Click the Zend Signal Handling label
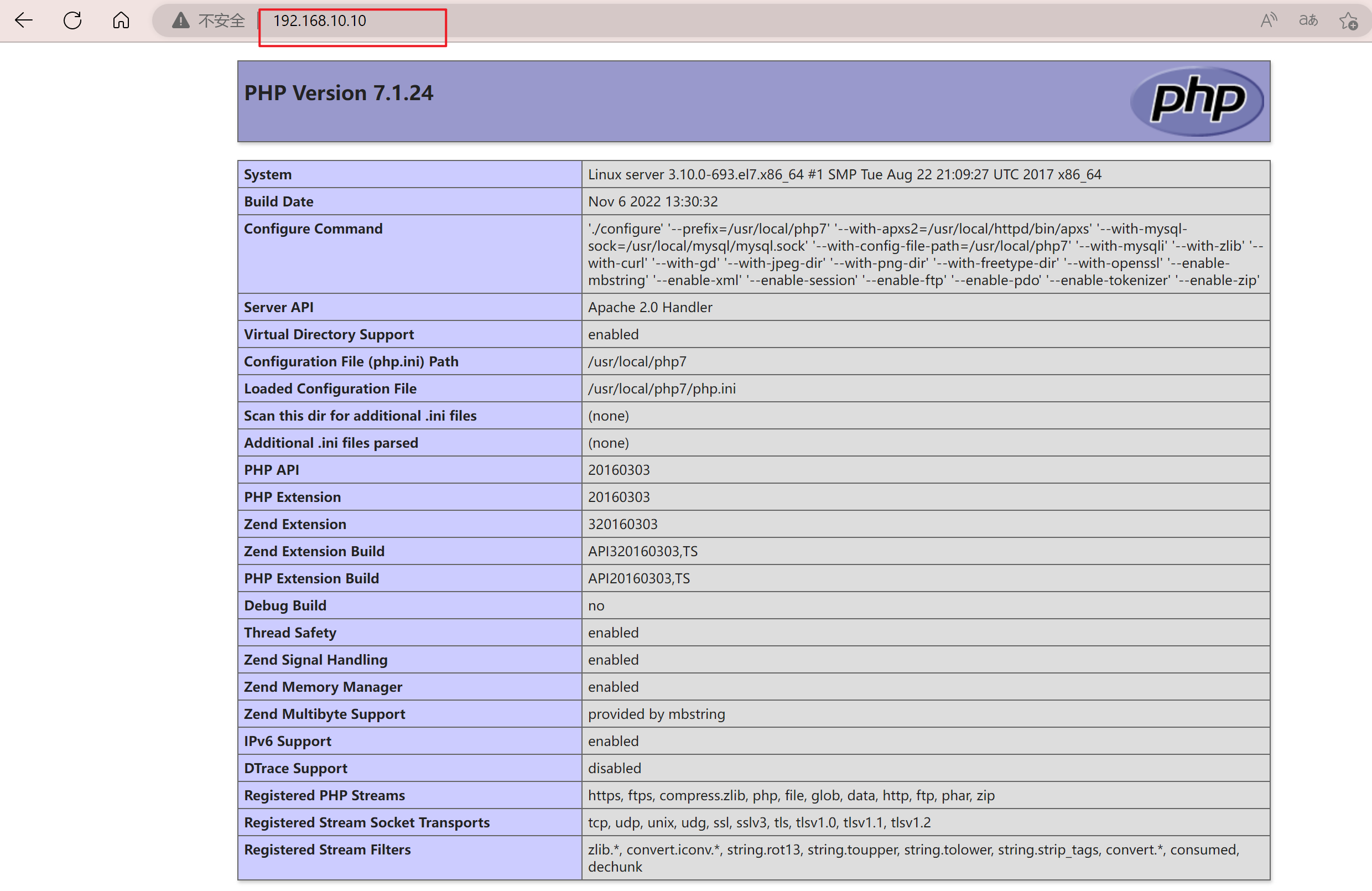Viewport: 1372px width, 891px height. click(x=315, y=659)
